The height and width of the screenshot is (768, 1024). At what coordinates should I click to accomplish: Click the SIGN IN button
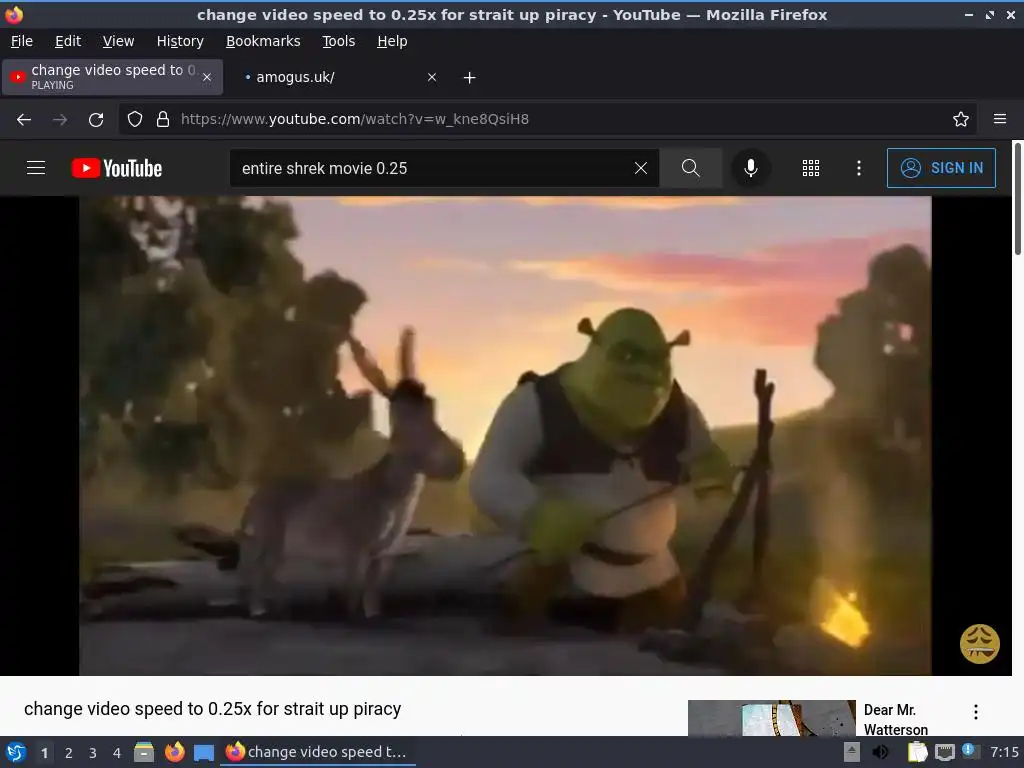click(x=941, y=168)
